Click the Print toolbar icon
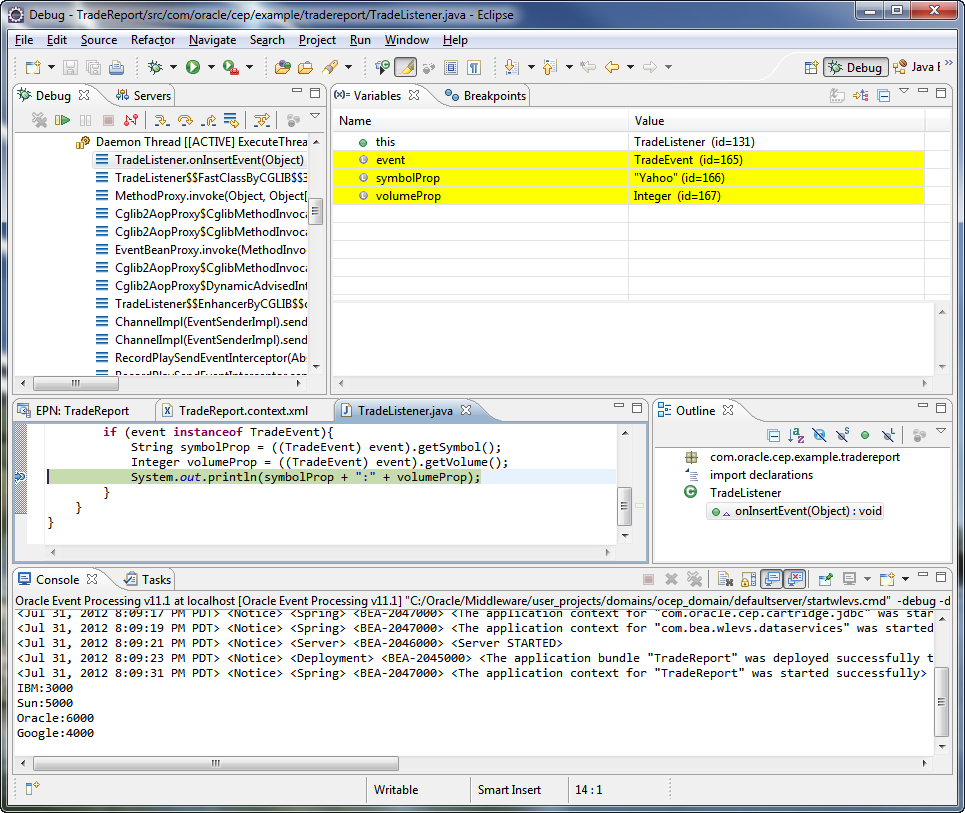 pos(116,67)
